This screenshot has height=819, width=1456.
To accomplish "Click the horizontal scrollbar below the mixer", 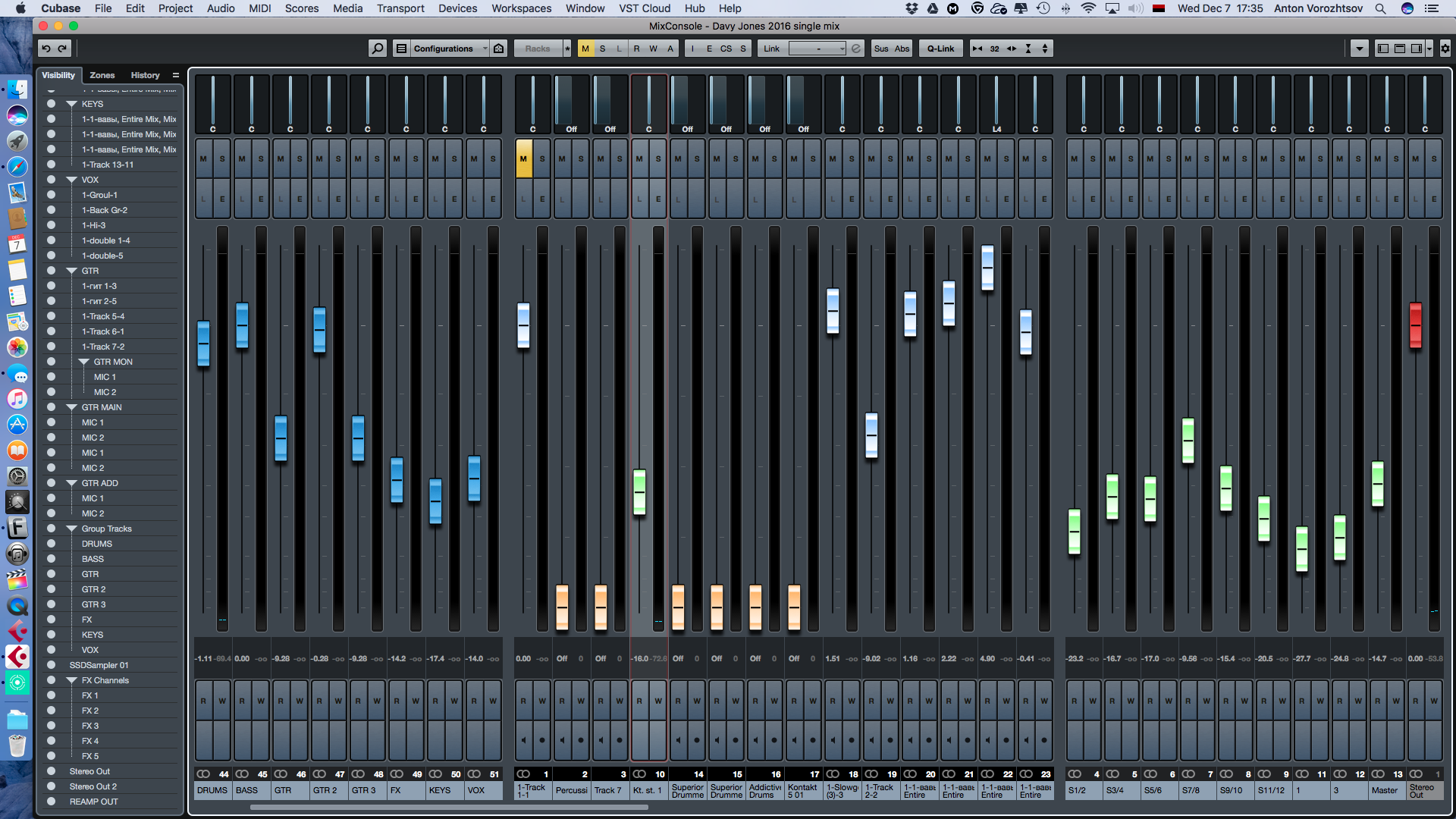I will (449, 808).
